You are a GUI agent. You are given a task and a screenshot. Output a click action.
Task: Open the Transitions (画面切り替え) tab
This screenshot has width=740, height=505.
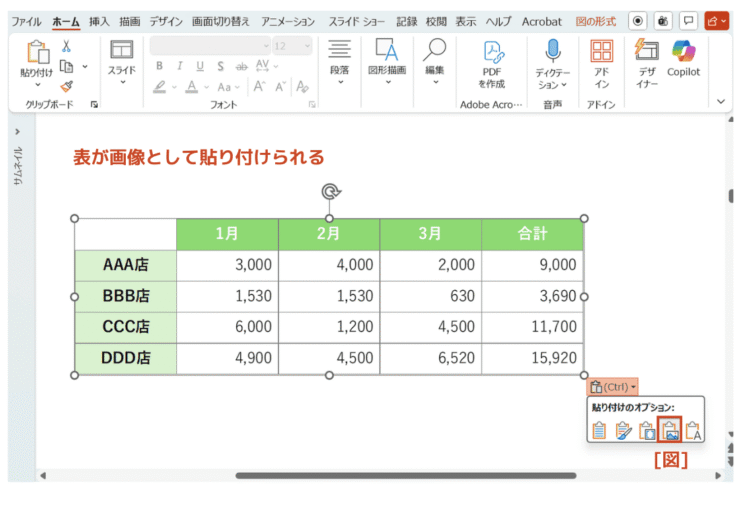pos(221,22)
